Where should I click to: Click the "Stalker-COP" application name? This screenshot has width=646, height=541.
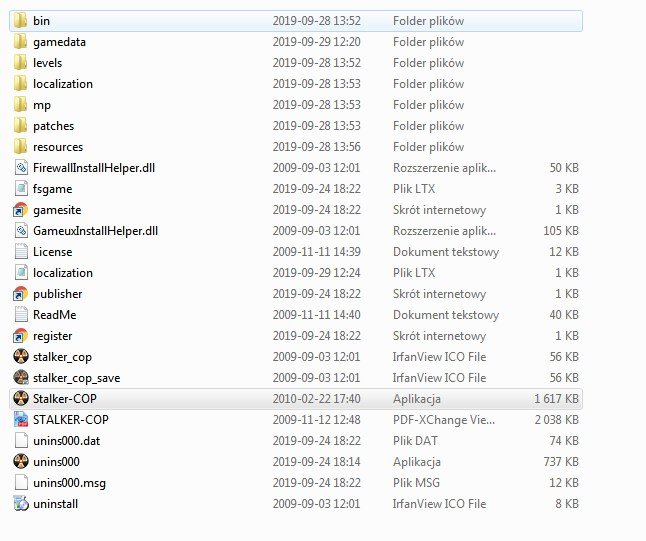[x=64, y=398]
